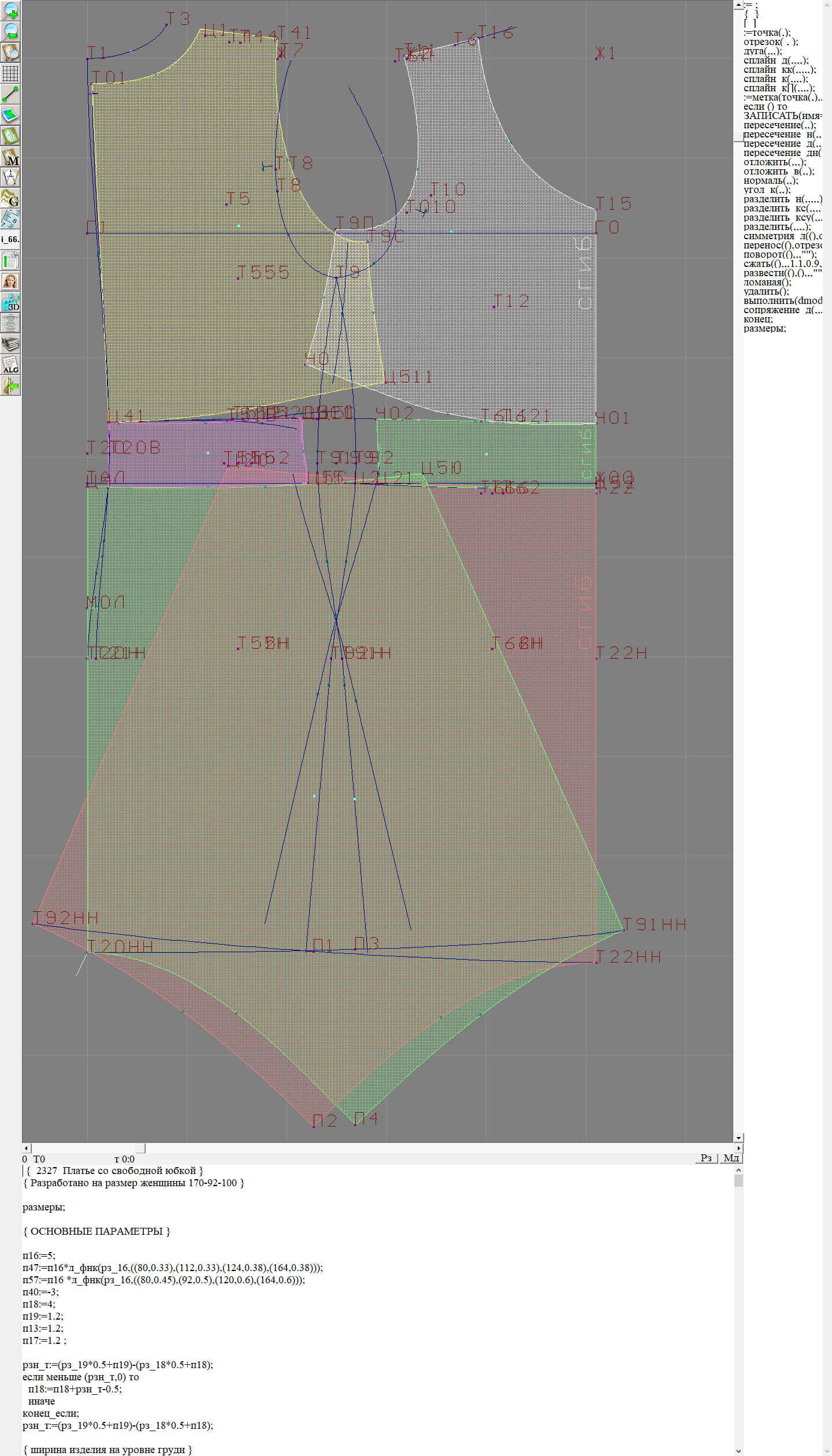The width and height of the screenshot is (832, 1456).
Task: Click the zoom out magnifier icon
Action: 10,32
